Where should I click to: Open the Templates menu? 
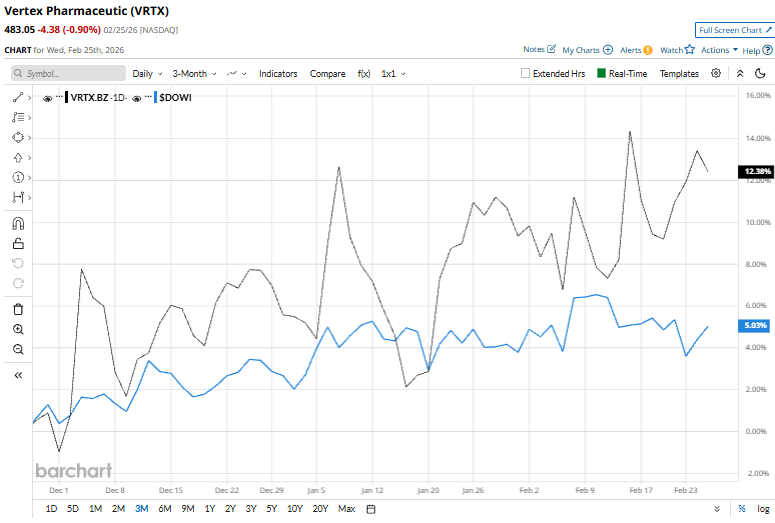[x=679, y=74]
